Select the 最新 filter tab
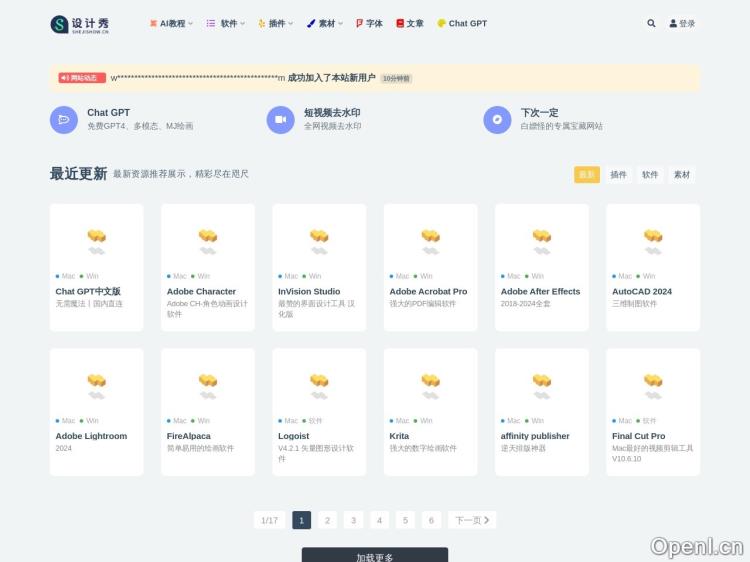The image size is (750, 562). (x=587, y=174)
